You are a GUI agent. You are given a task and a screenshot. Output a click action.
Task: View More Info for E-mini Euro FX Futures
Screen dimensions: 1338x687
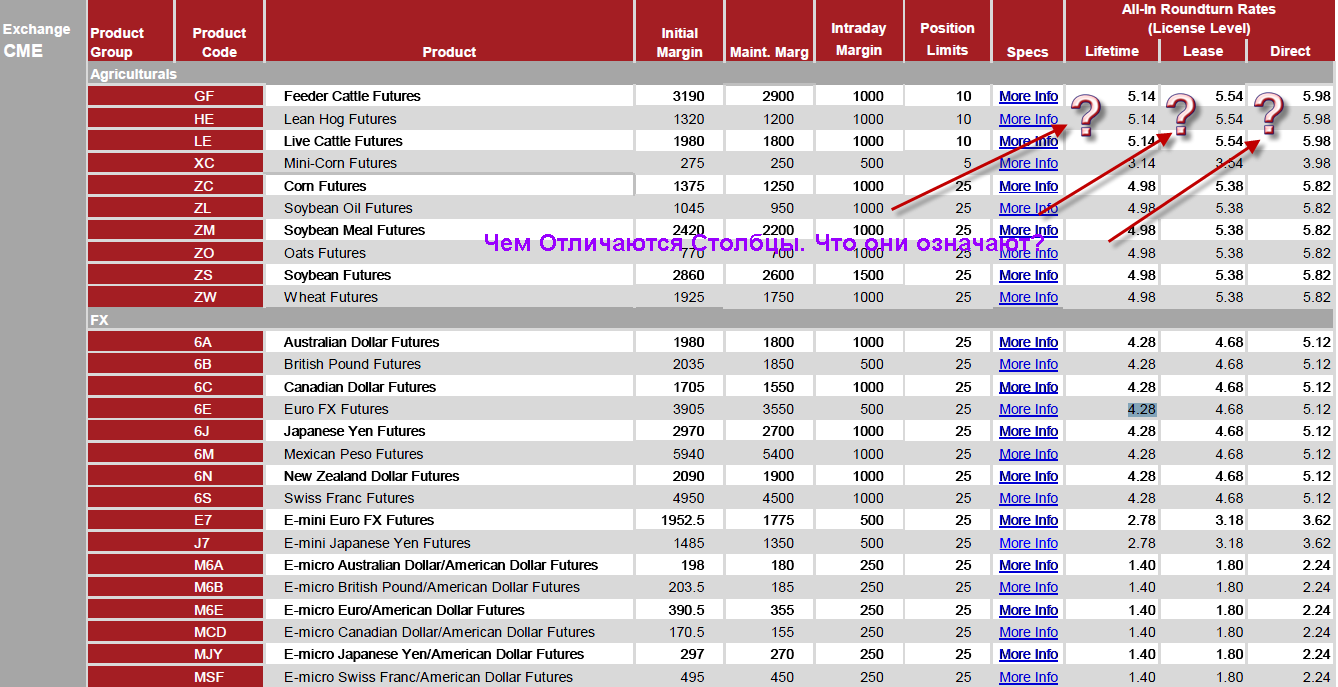pos(1028,520)
